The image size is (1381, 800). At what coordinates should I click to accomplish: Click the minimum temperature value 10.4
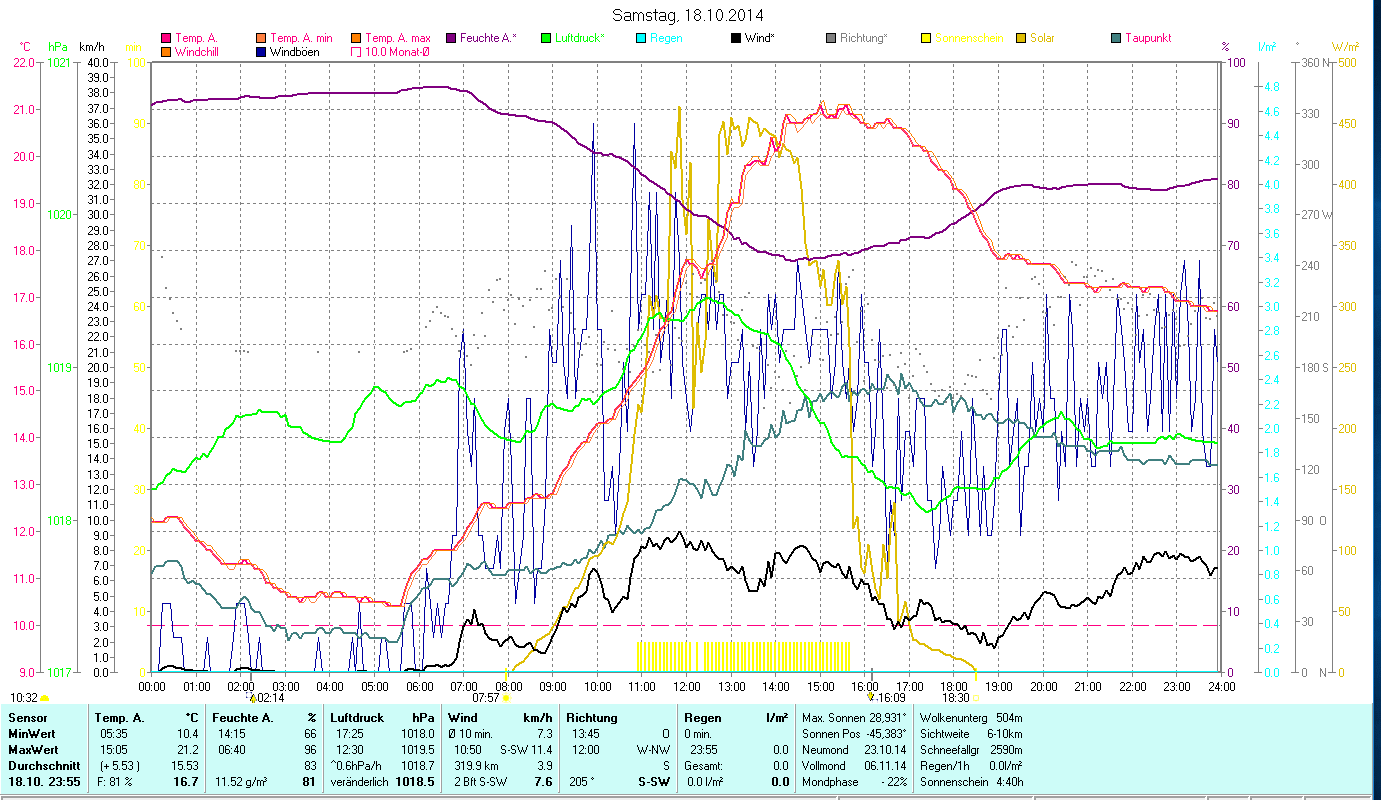(x=189, y=734)
